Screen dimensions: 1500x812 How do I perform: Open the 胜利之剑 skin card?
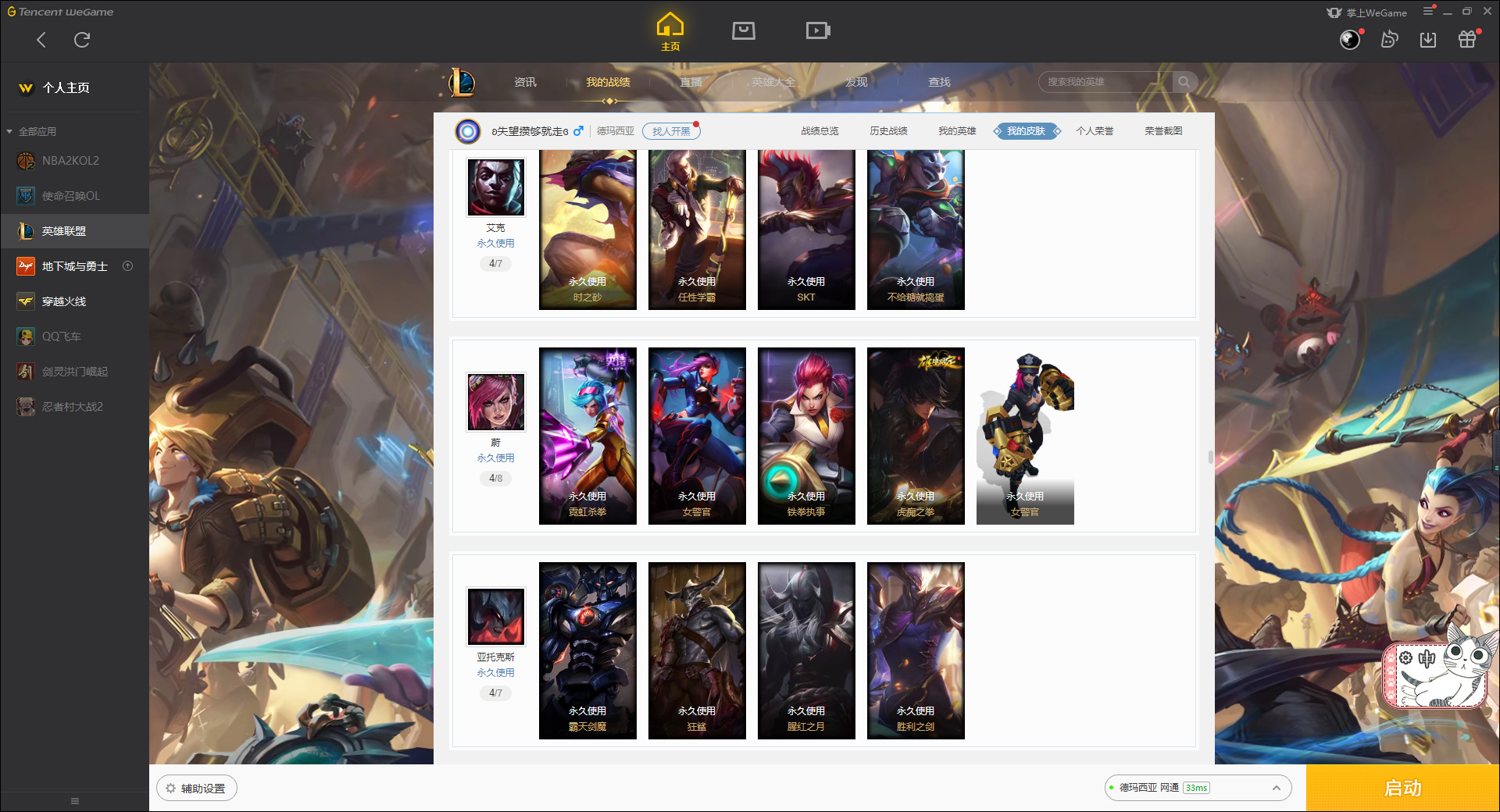pyautogui.click(x=916, y=650)
